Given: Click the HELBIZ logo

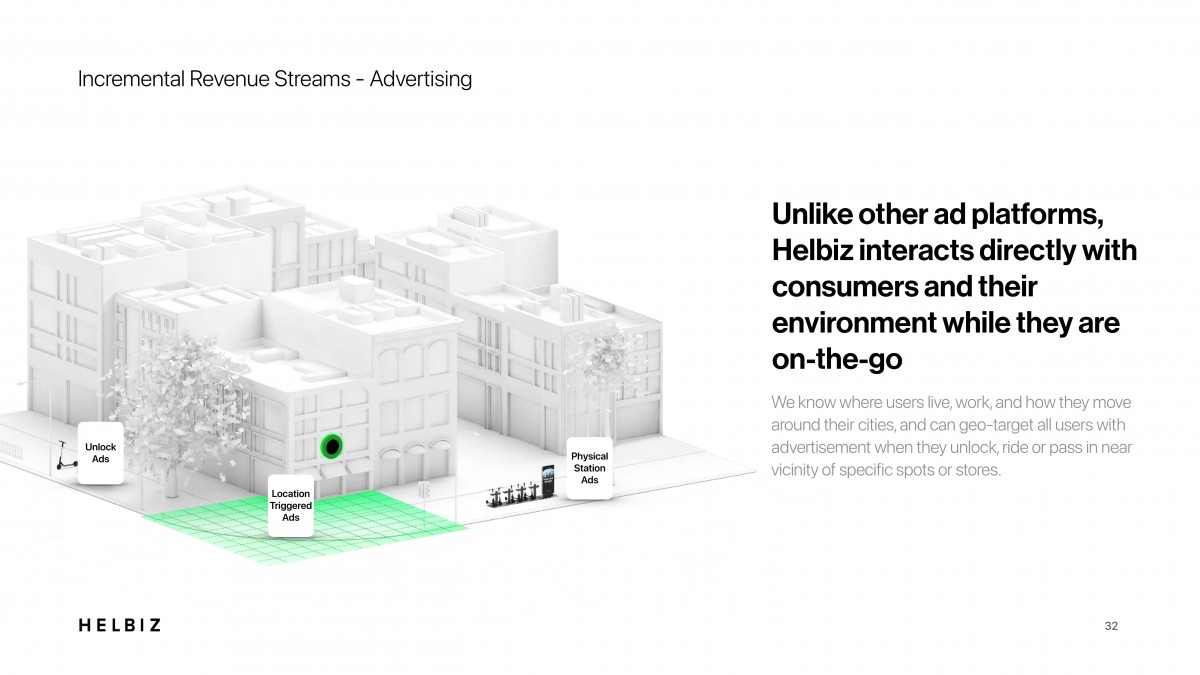Looking at the screenshot, I should pyautogui.click(x=119, y=625).
